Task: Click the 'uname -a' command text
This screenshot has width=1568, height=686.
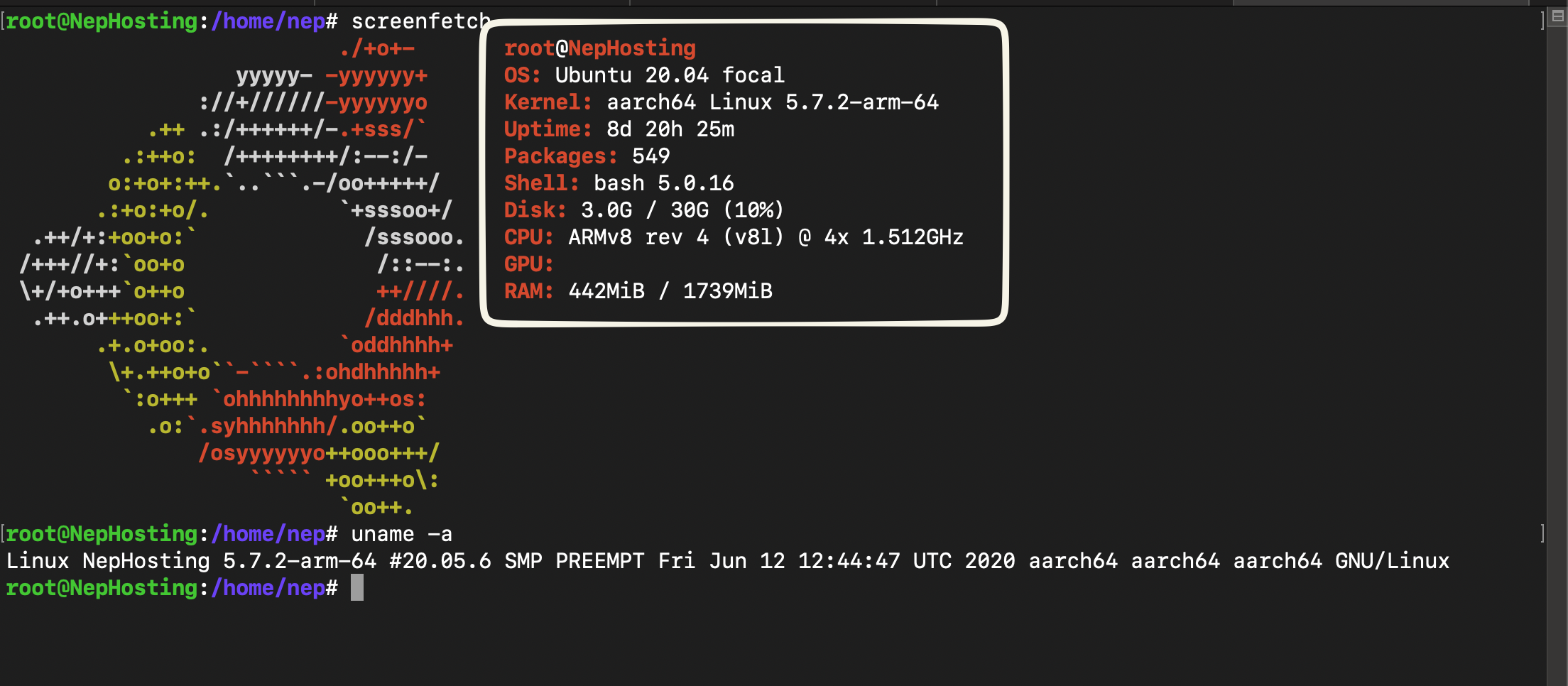Action: coord(401,534)
